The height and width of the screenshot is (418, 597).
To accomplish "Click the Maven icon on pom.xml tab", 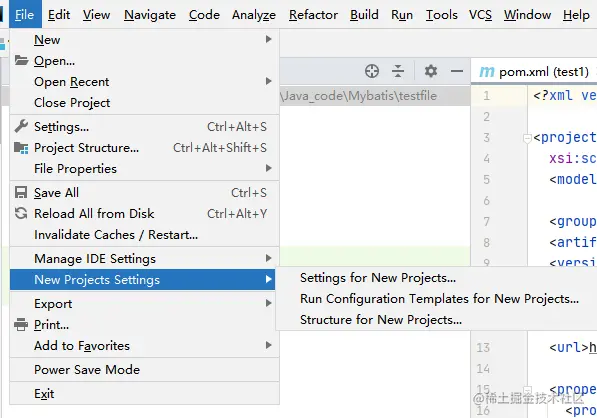I will tap(487, 71).
